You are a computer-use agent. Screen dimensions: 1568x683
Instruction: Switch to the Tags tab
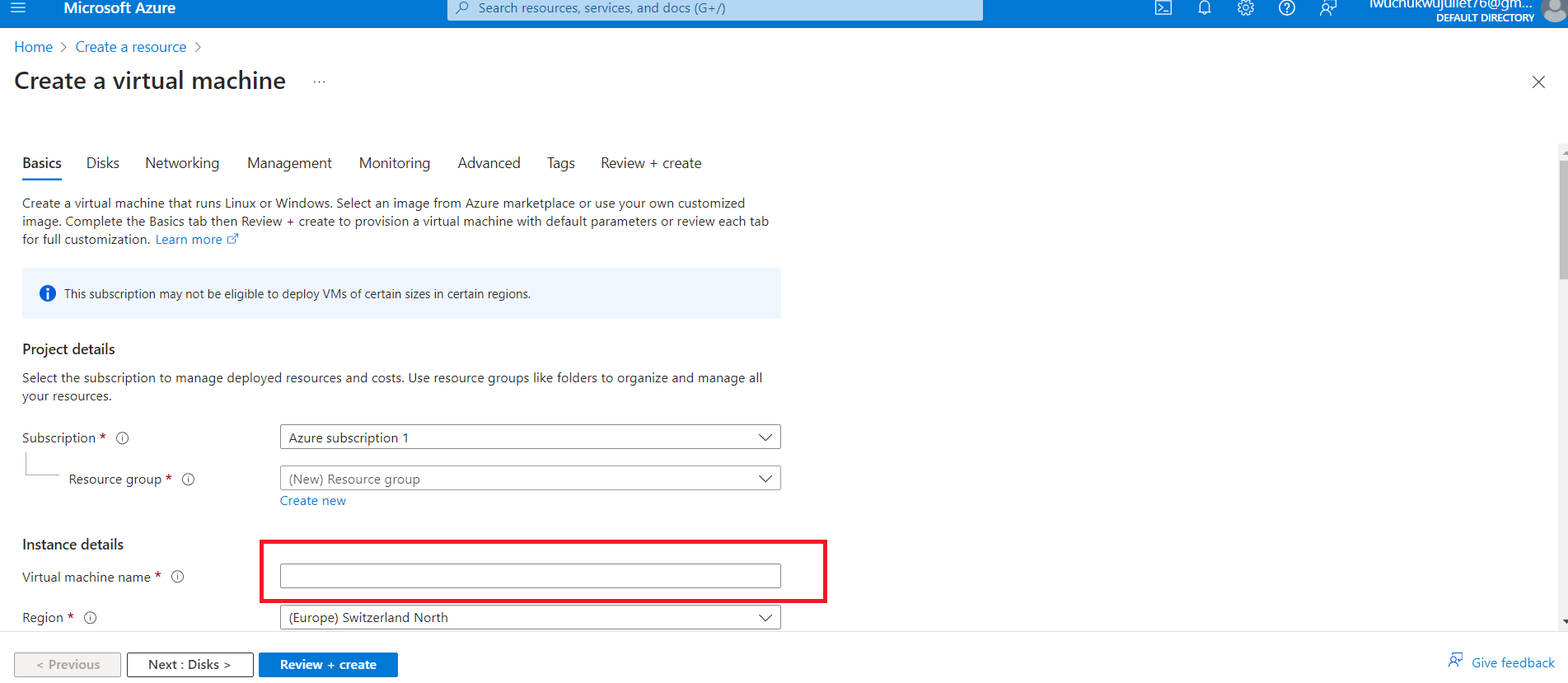561,163
